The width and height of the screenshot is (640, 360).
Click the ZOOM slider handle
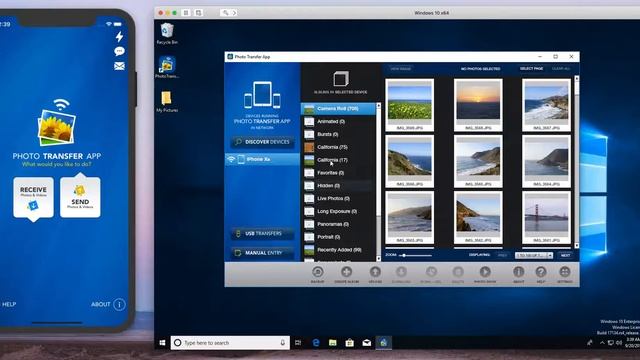(404, 256)
